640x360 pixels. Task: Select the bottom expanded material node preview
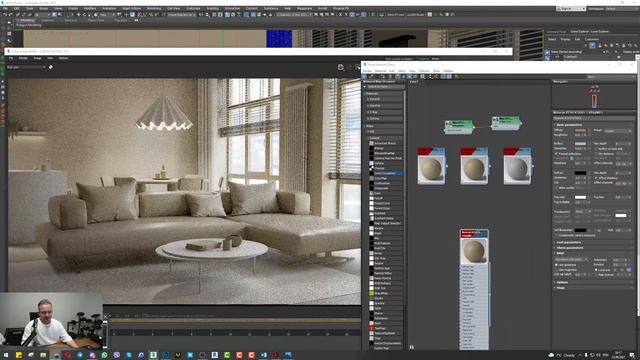[x=474, y=250]
